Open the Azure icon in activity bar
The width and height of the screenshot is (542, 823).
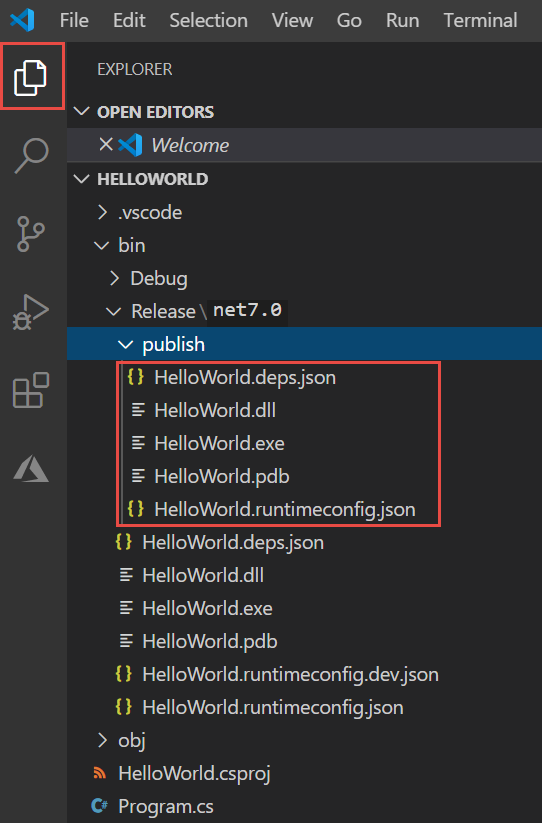[x=31, y=468]
